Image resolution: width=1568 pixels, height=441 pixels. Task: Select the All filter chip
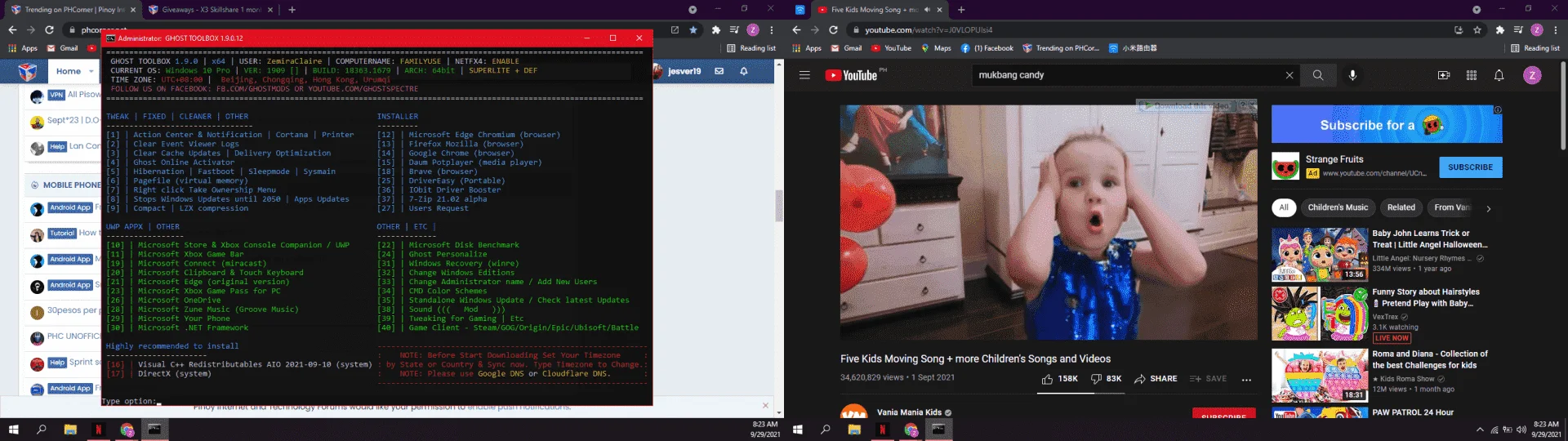(x=1284, y=207)
